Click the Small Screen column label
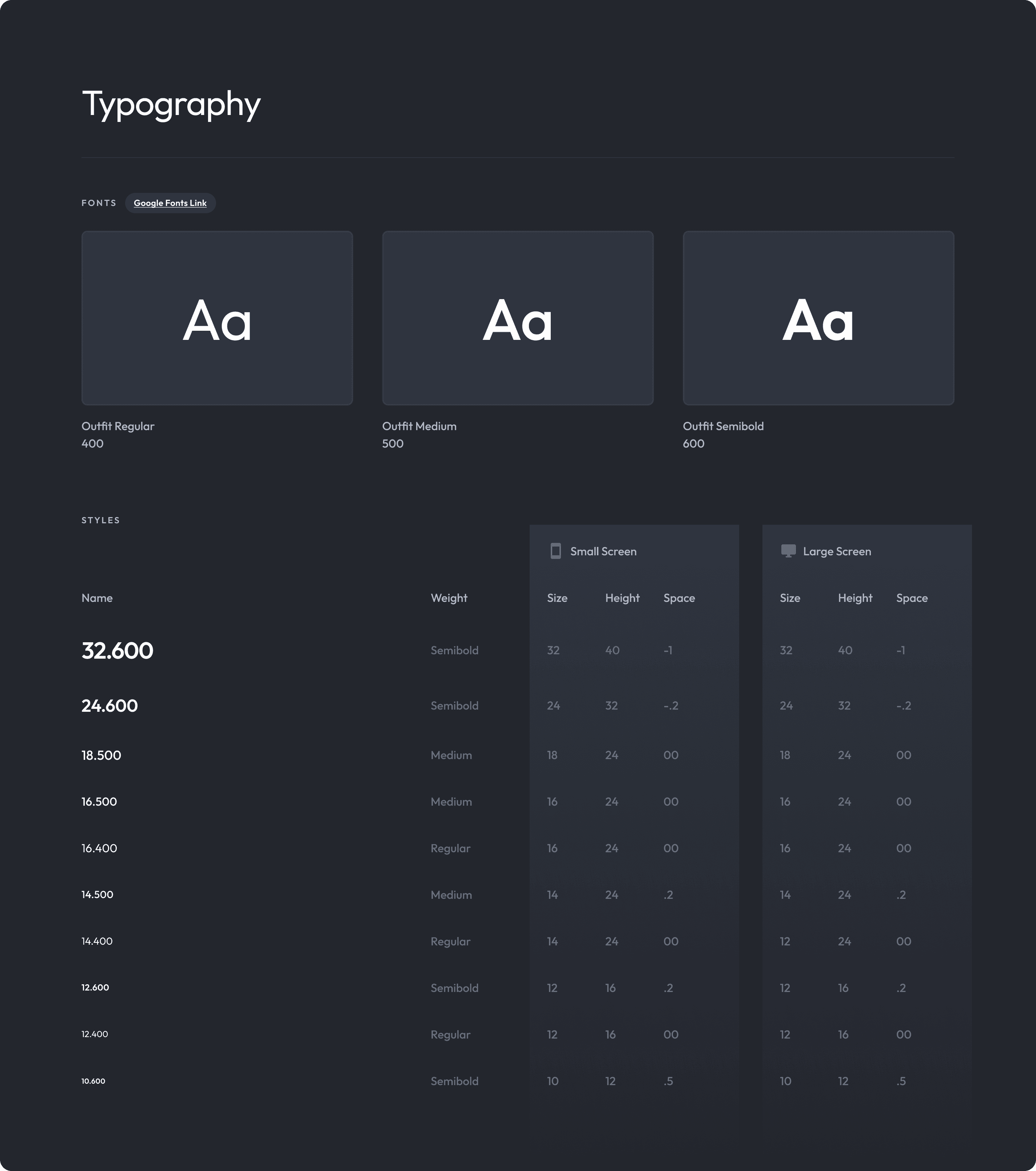This screenshot has height=1171, width=1036. point(603,552)
